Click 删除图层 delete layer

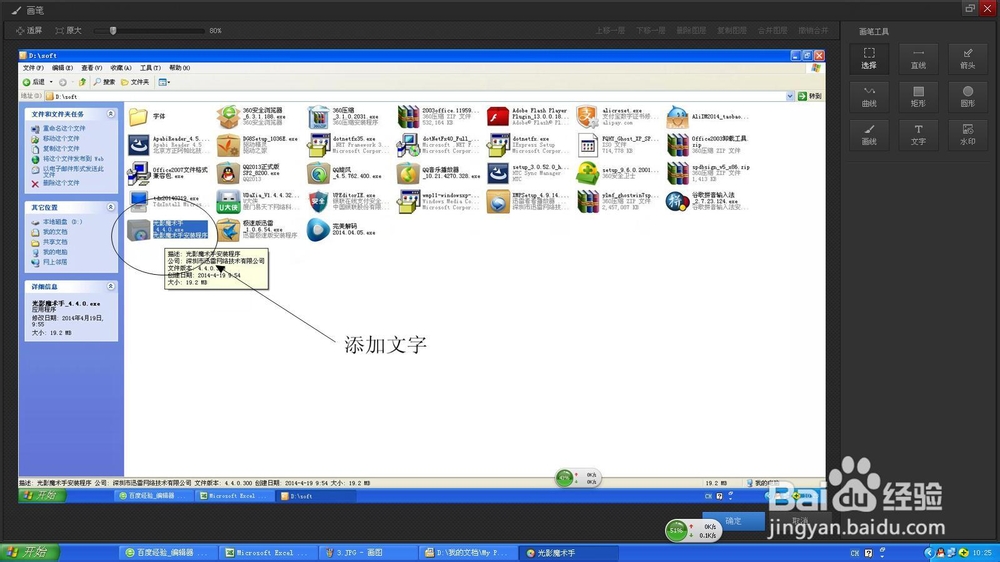point(691,30)
